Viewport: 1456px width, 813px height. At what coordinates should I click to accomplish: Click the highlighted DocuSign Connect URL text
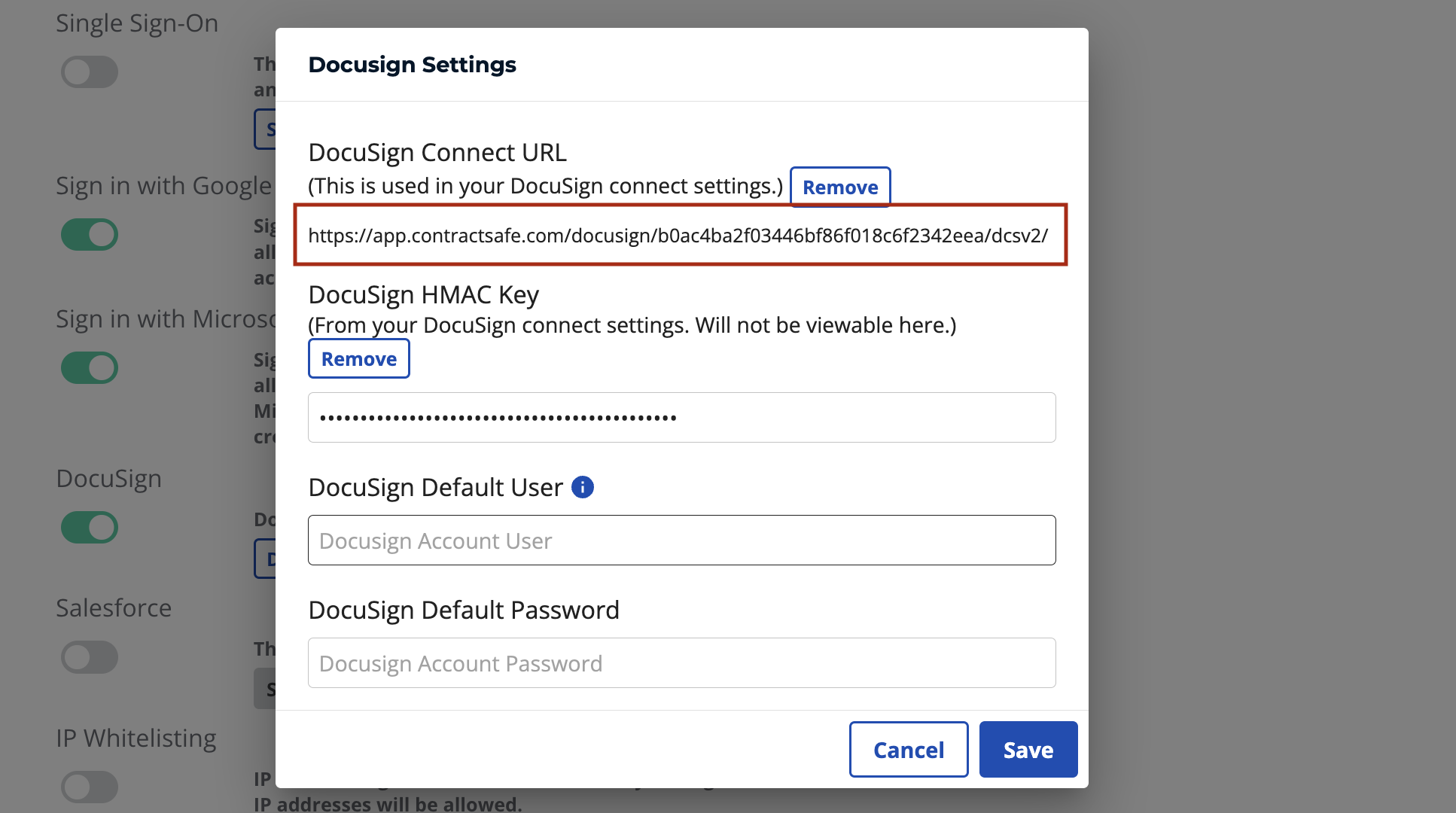click(x=678, y=236)
